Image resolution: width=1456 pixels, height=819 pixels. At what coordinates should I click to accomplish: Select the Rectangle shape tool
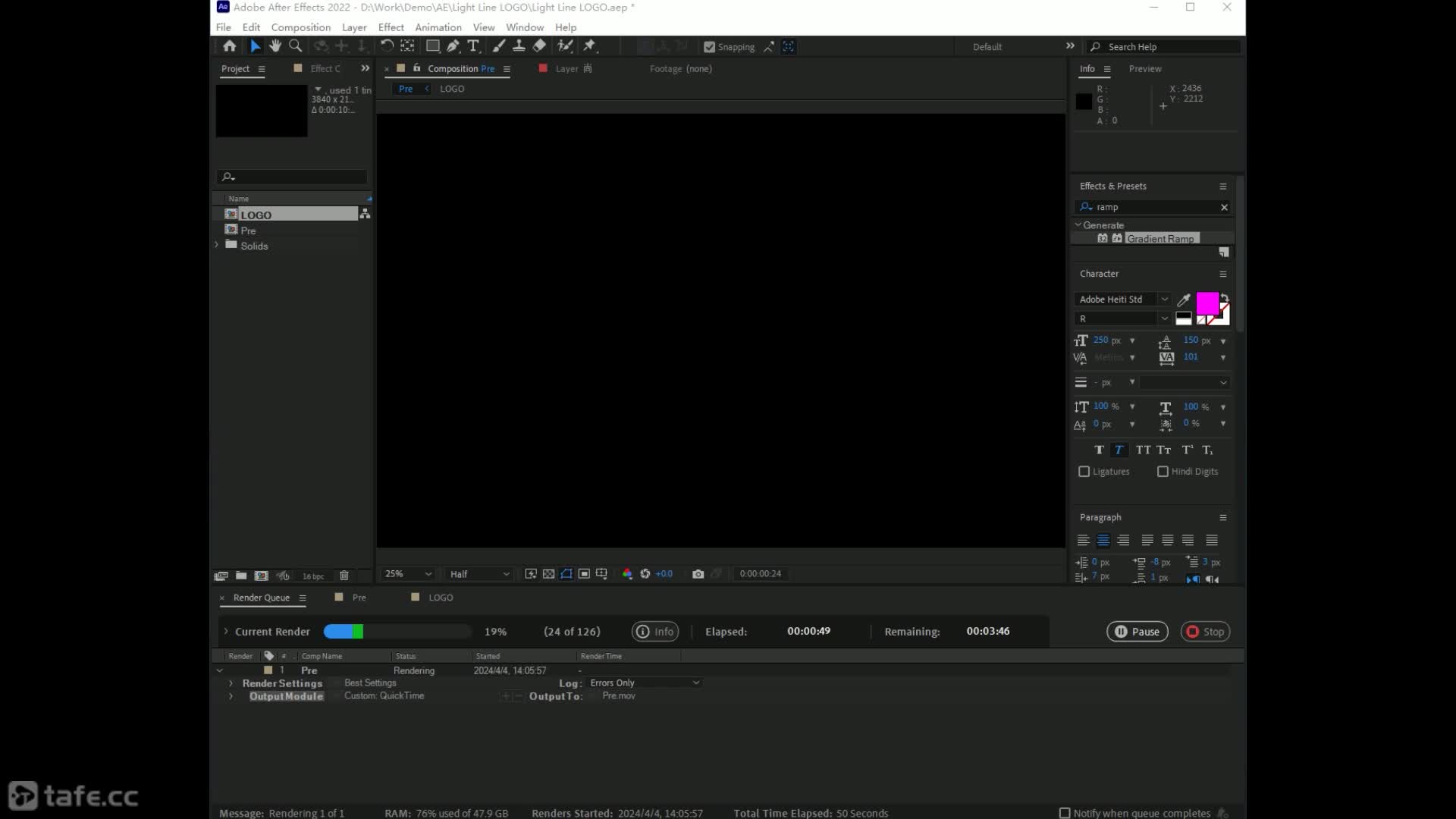pyautogui.click(x=433, y=46)
